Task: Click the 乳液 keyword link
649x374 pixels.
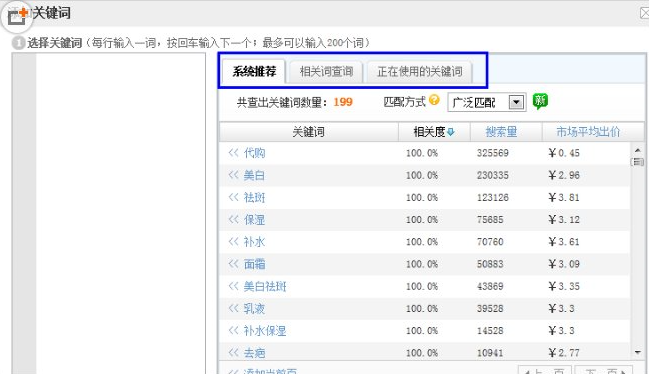Action: click(x=254, y=309)
